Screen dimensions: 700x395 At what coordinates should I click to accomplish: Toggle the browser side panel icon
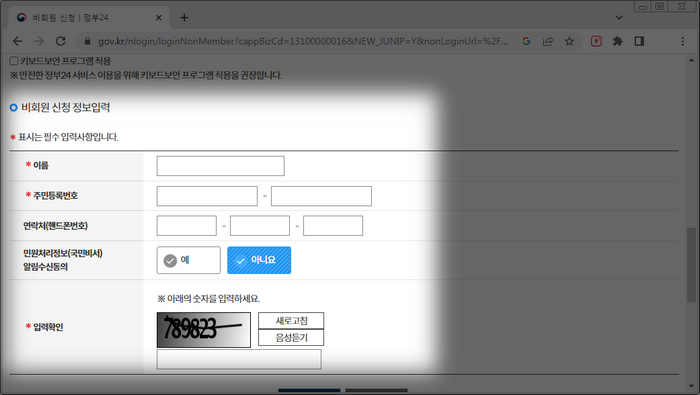click(x=639, y=42)
